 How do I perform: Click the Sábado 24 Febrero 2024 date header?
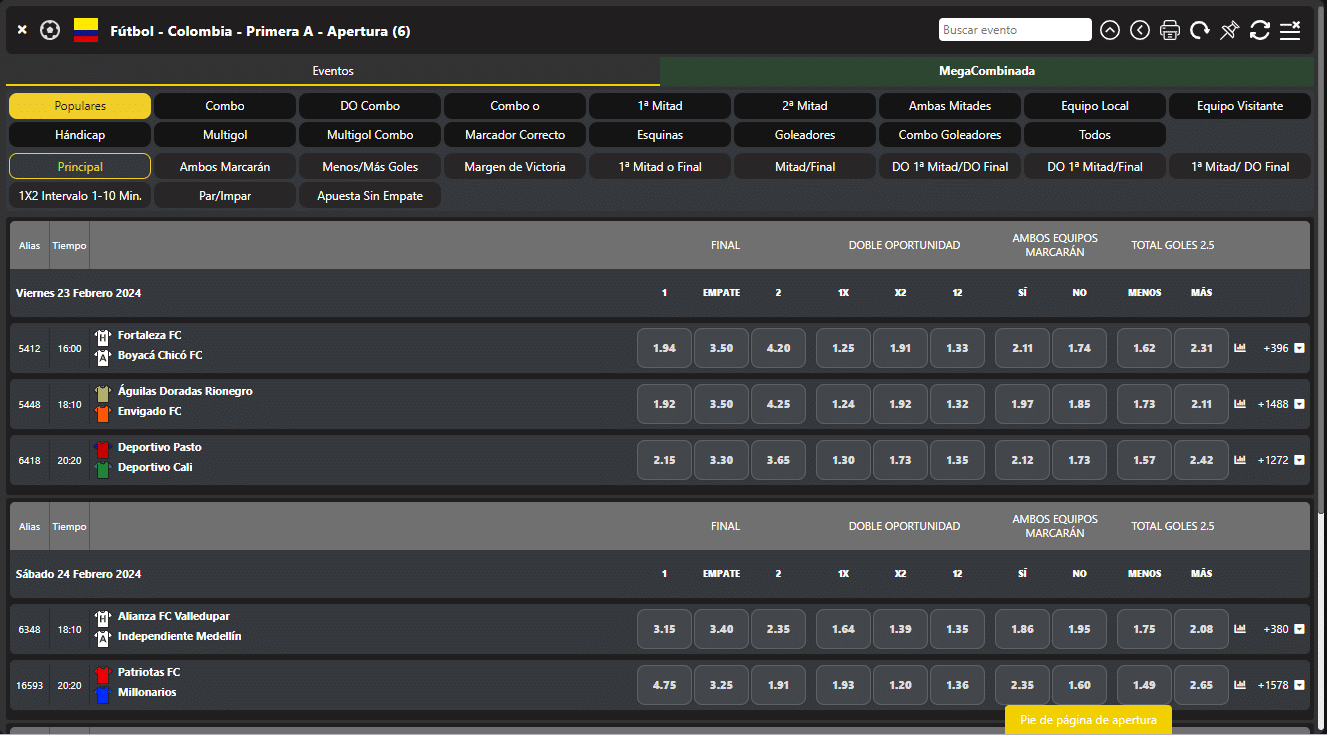coord(78,574)
